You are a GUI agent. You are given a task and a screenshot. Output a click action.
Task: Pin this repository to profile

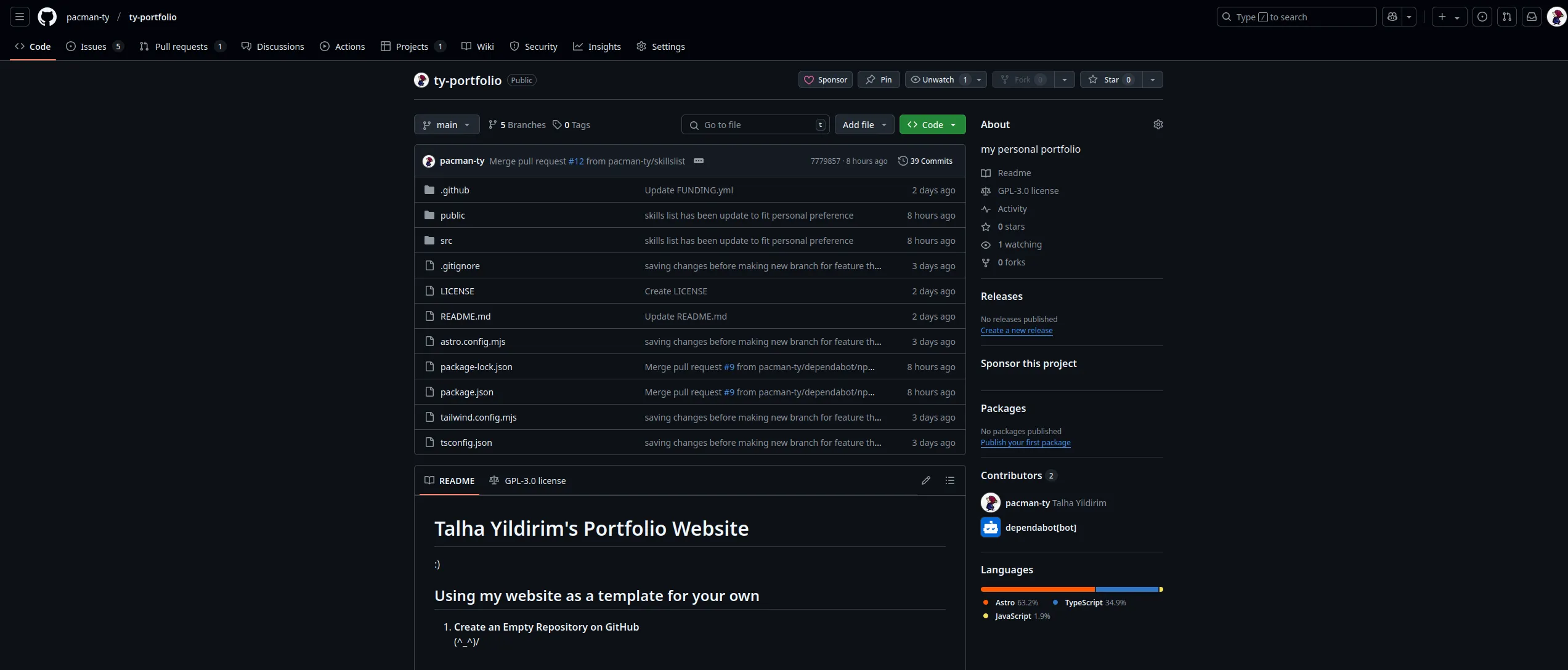point(879,79)
